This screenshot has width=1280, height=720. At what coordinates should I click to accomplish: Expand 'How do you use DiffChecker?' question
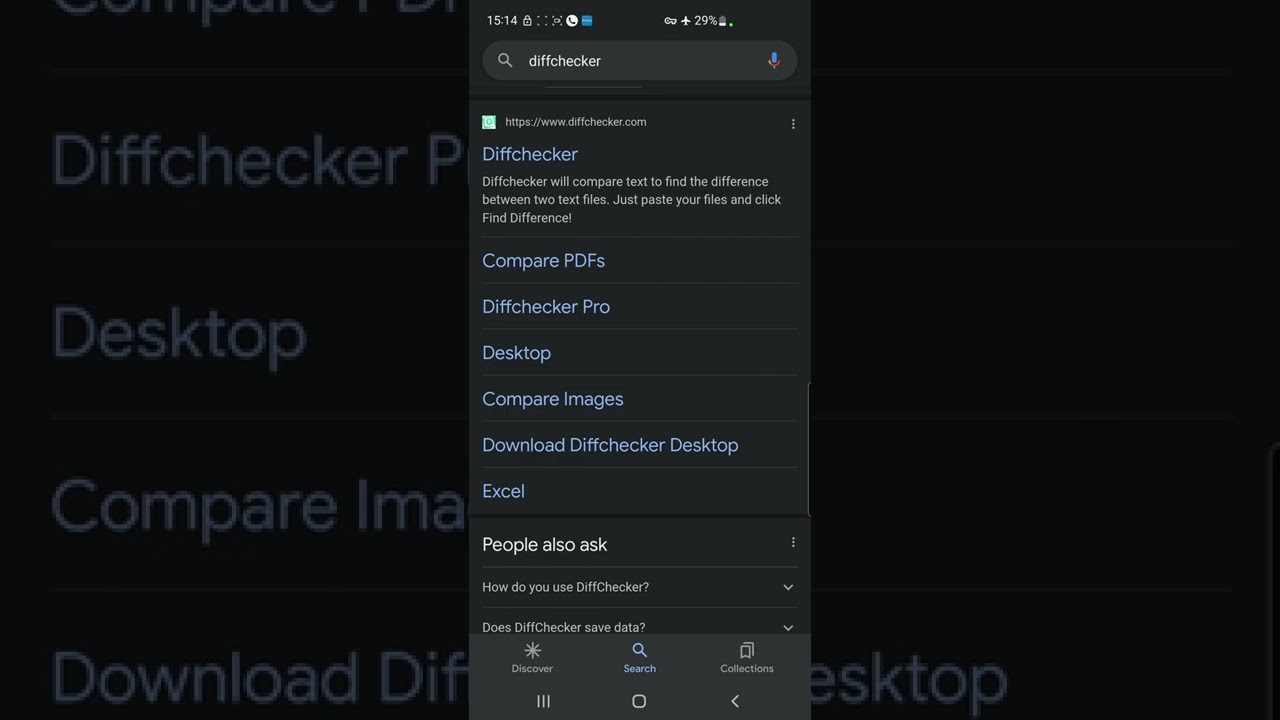(640, 587)
